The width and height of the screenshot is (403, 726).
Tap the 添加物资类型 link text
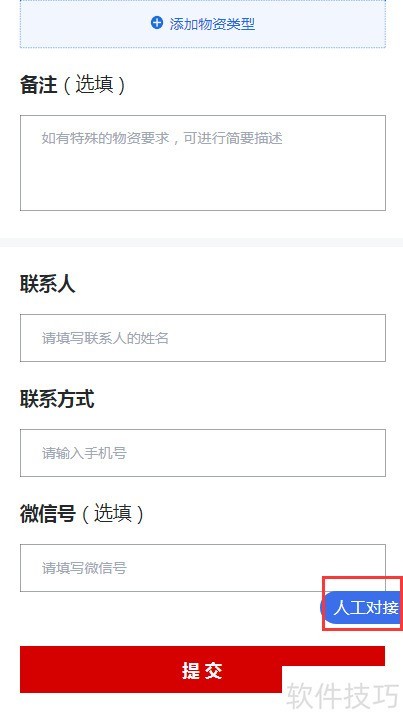click(x=212, y=24)
